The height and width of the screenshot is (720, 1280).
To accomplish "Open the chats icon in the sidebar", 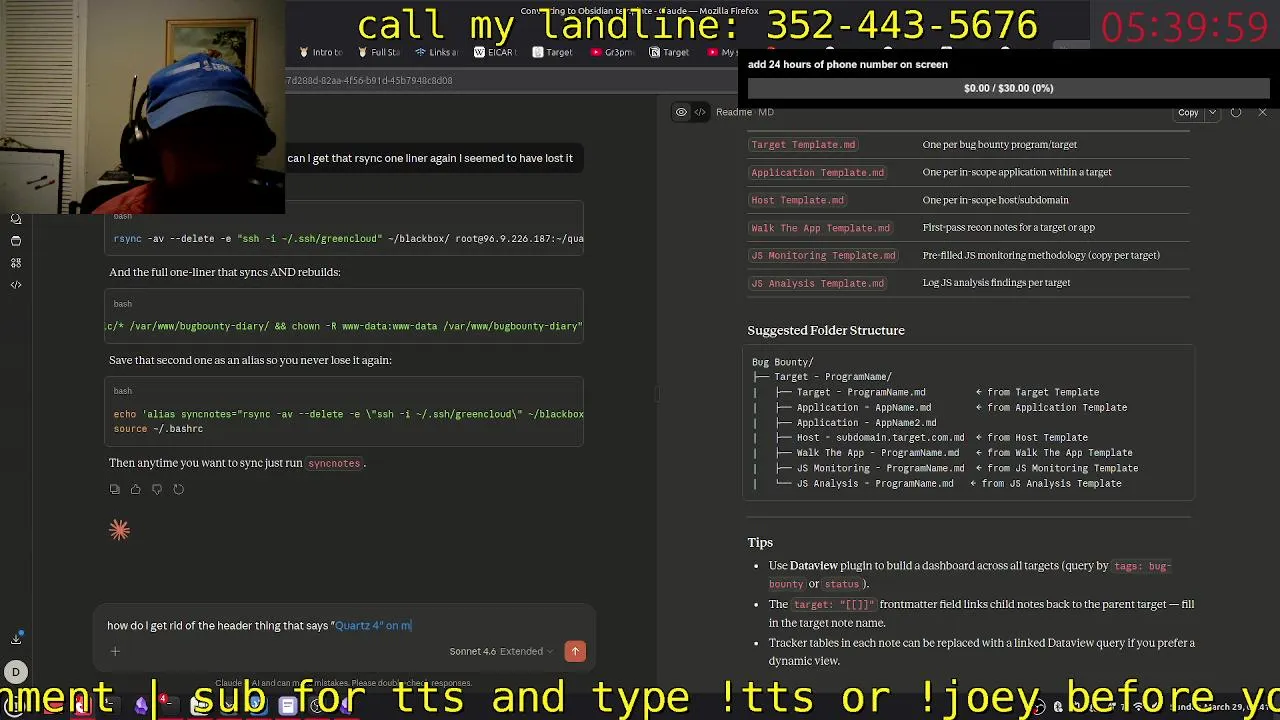I will click(x=16, y=219).
